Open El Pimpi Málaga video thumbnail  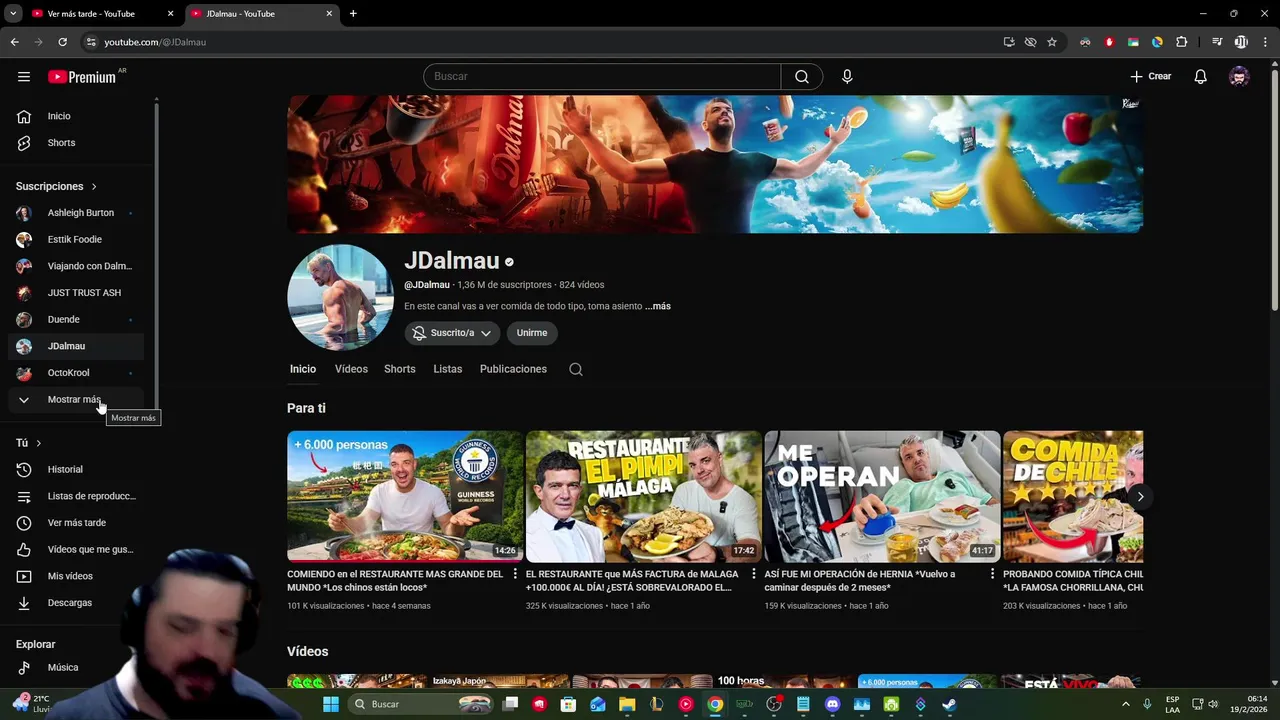tap(644, 497)
